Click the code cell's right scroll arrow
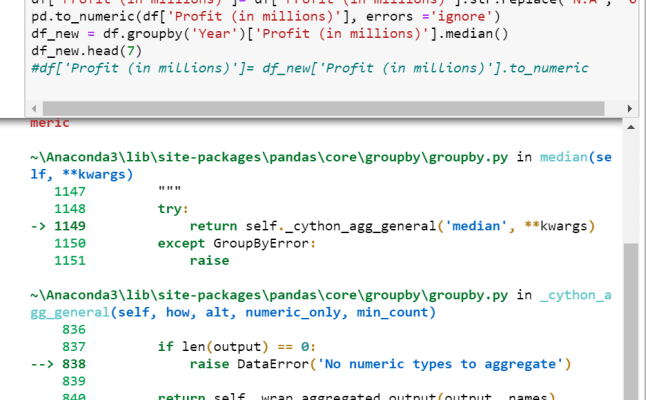650x400 pixels. [x=630, y=109]
